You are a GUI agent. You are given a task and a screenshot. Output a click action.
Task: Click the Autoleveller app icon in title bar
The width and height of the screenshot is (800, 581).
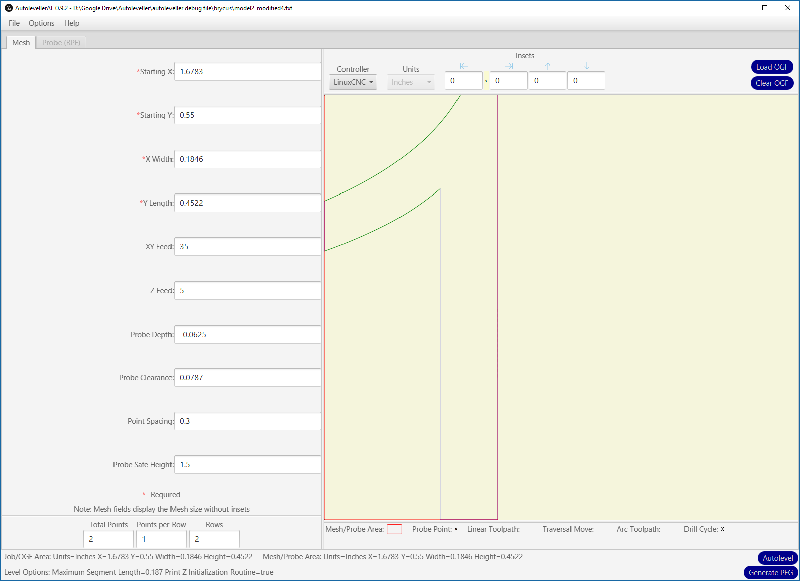click(x=7, y=6)
